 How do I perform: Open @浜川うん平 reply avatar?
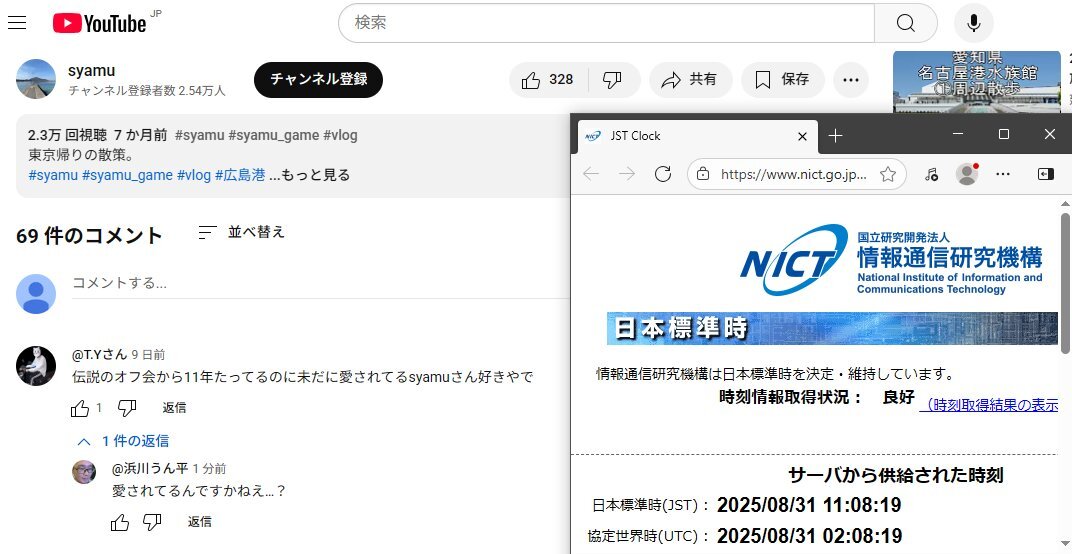click(x=84, y=472)
